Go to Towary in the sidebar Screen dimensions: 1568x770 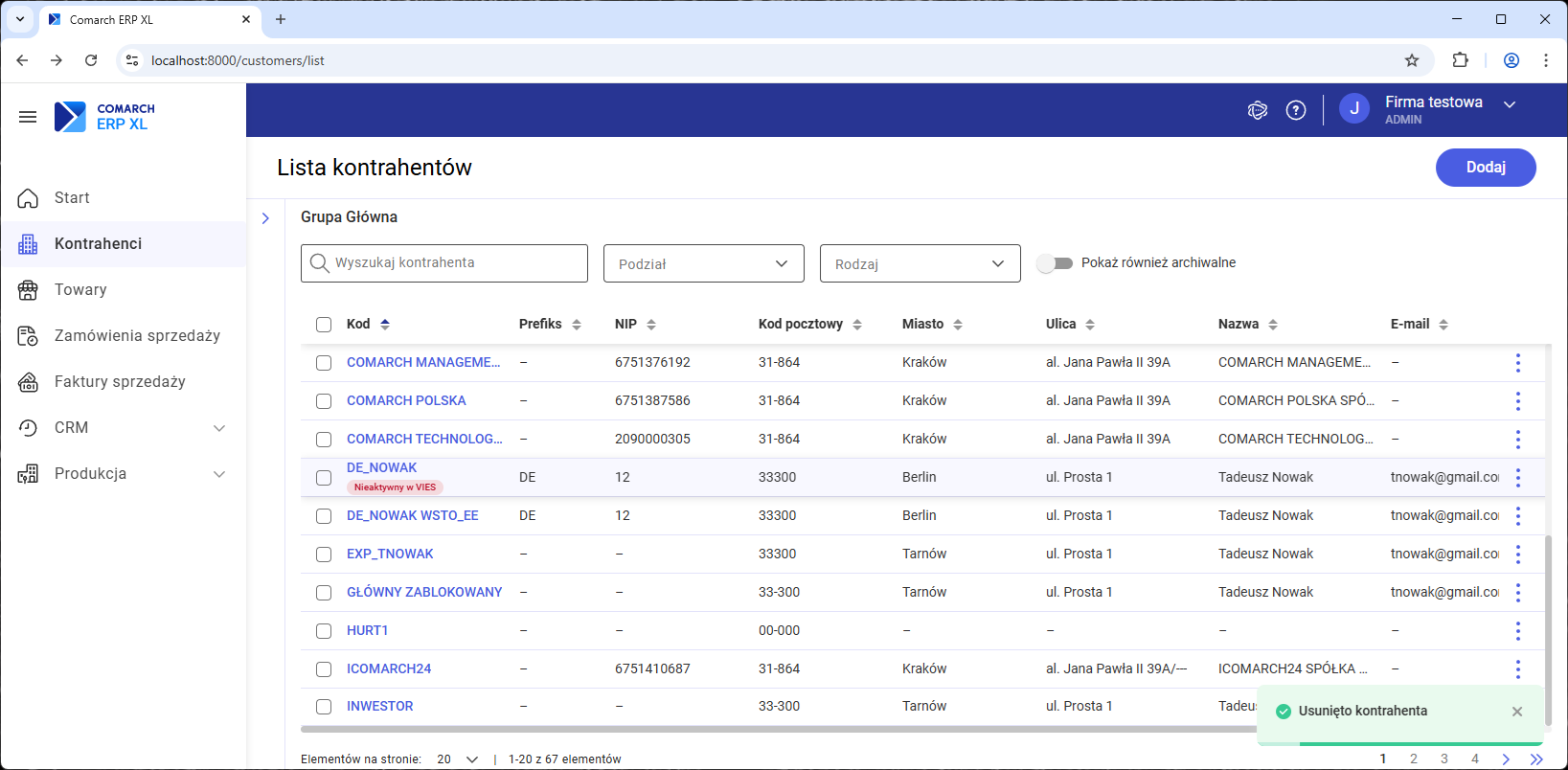click(80, 290)
